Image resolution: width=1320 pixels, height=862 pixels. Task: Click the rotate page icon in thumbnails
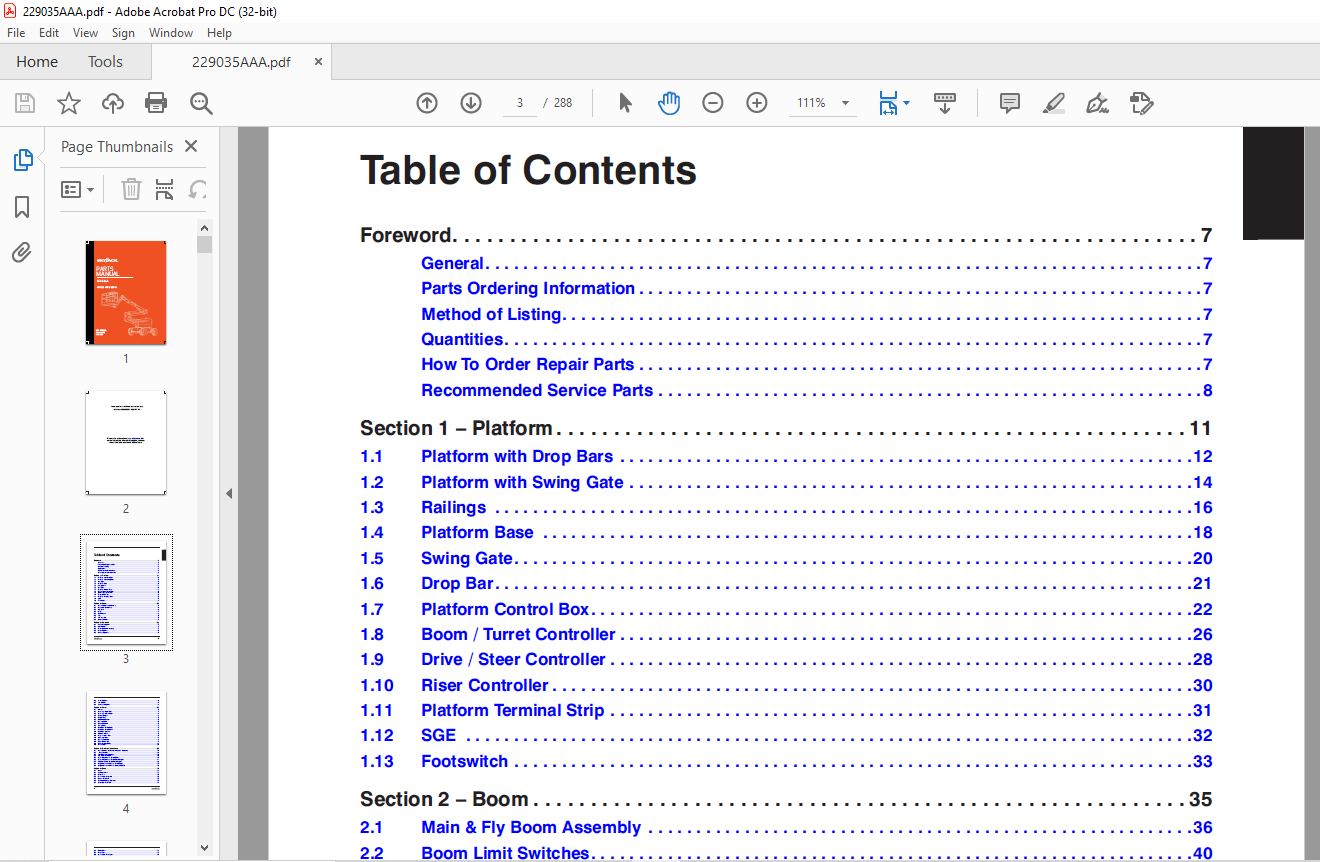(x=198, y=189)
